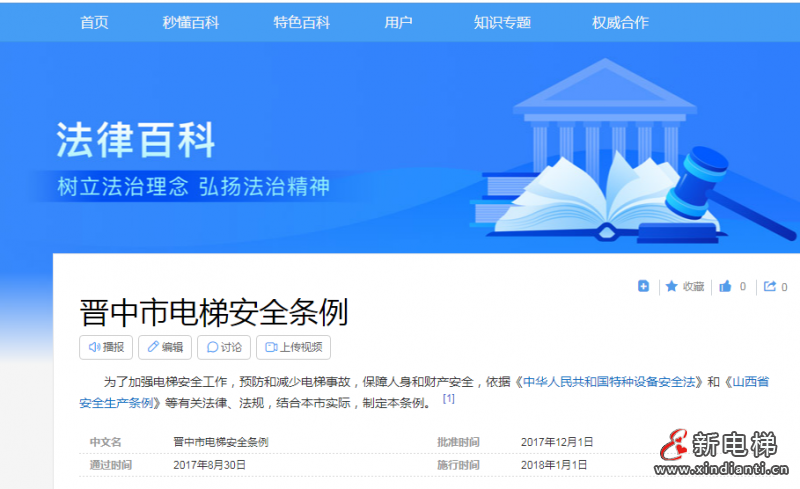Click the blue plus add icon
800x489 pixels.
pos(643,286)
